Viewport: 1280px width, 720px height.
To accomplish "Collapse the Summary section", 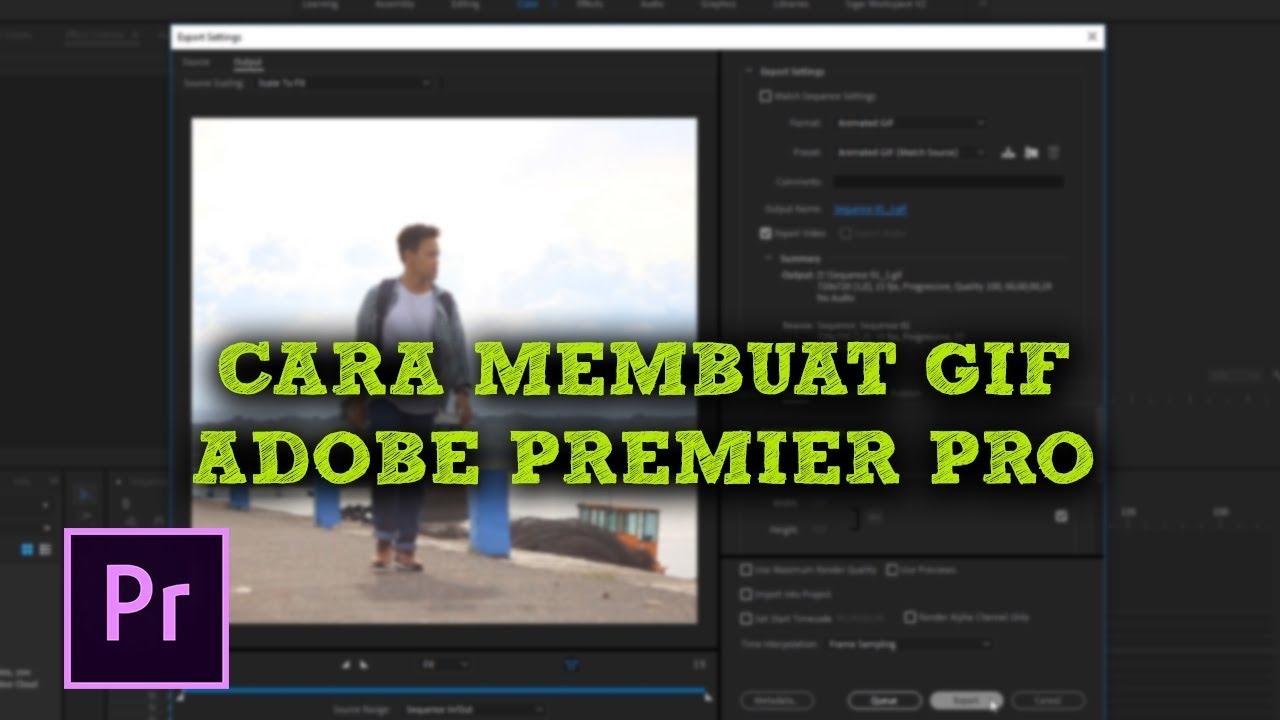I will point(767,259).
